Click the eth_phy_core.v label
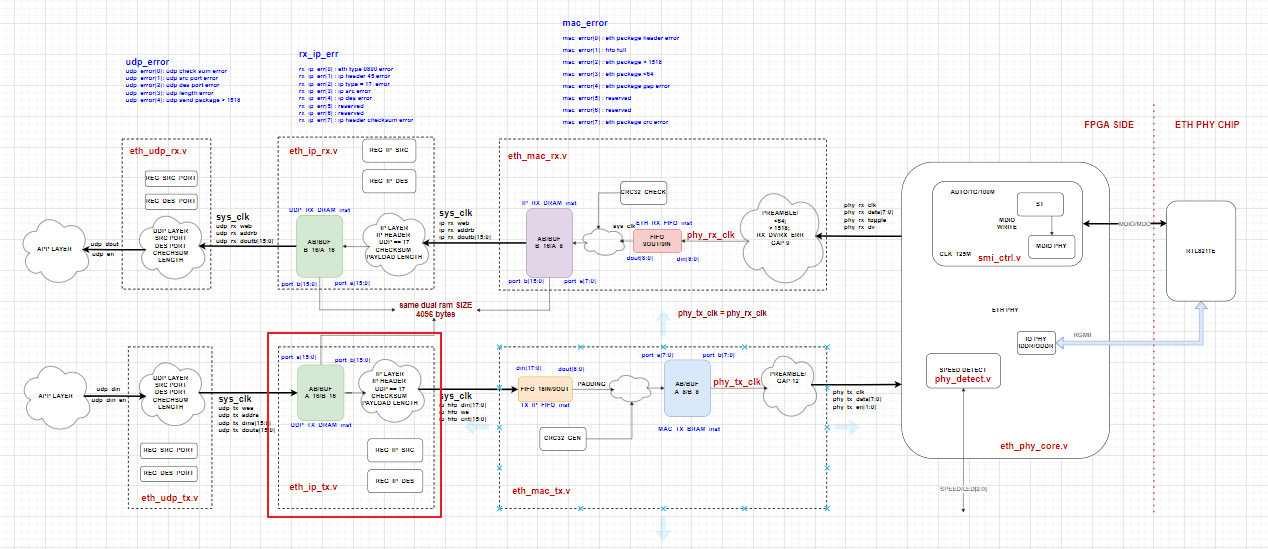The width and height of the screenshot is (1268, 549). pos(1034,446)
